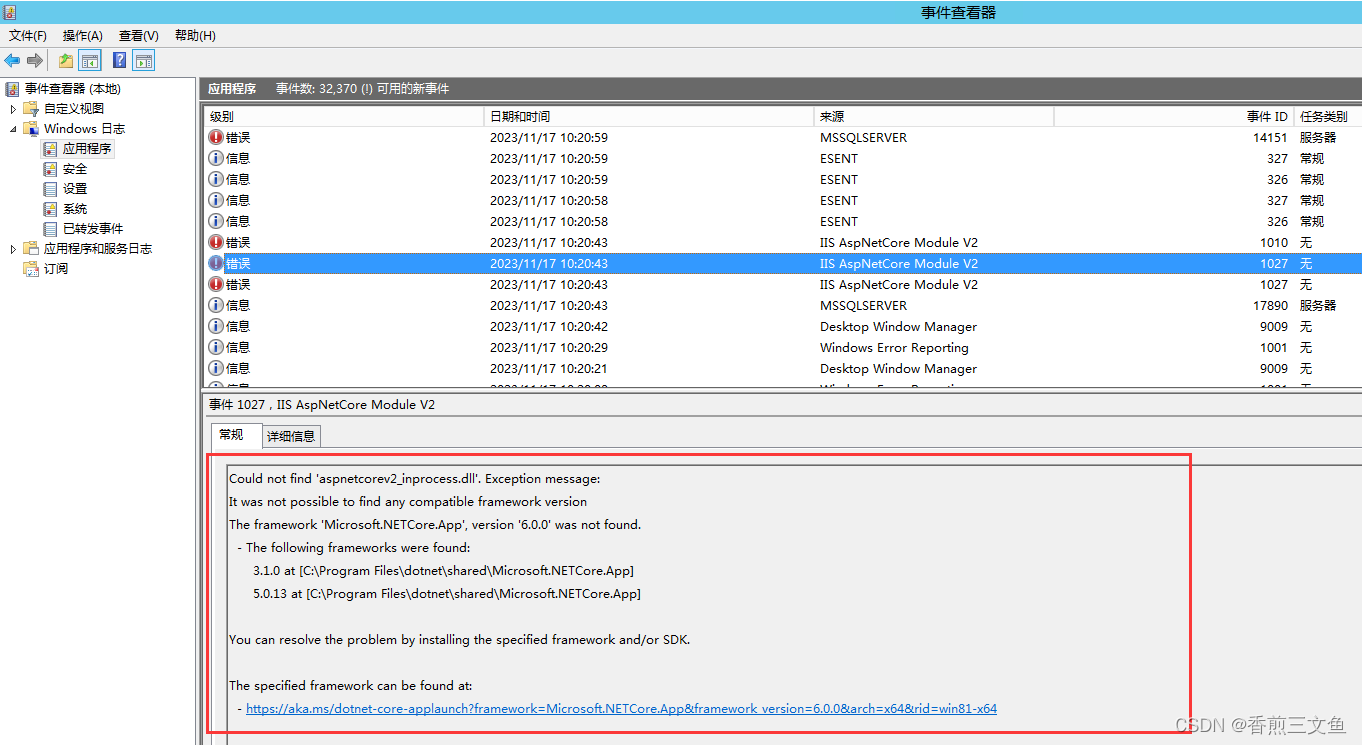This screenshot has width=1362, height=745.
Task: Select 订阅 node in tree
Action: pyautogui.click(x=56, y=269)
